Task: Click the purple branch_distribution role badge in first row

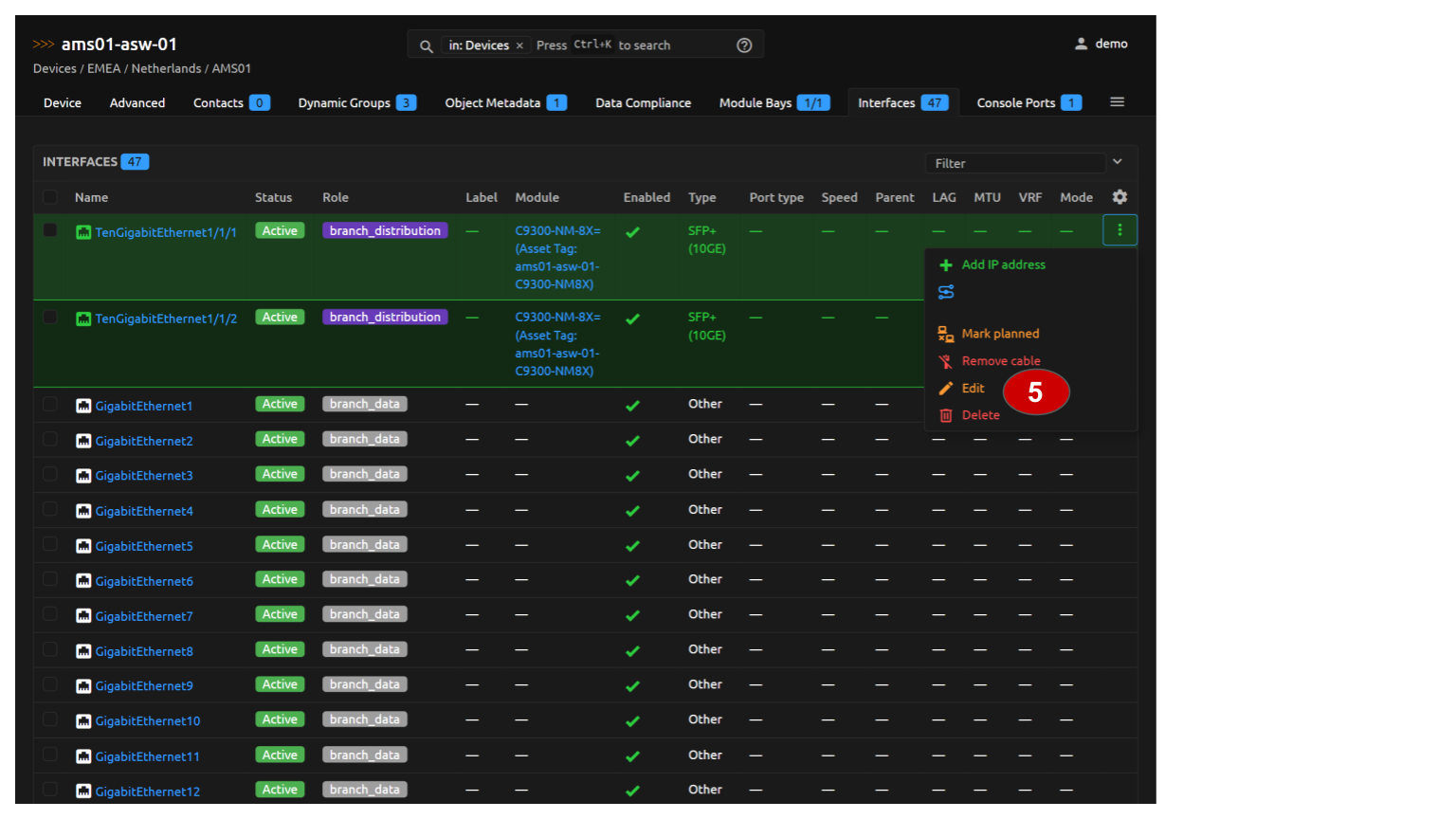Action: 385,231
